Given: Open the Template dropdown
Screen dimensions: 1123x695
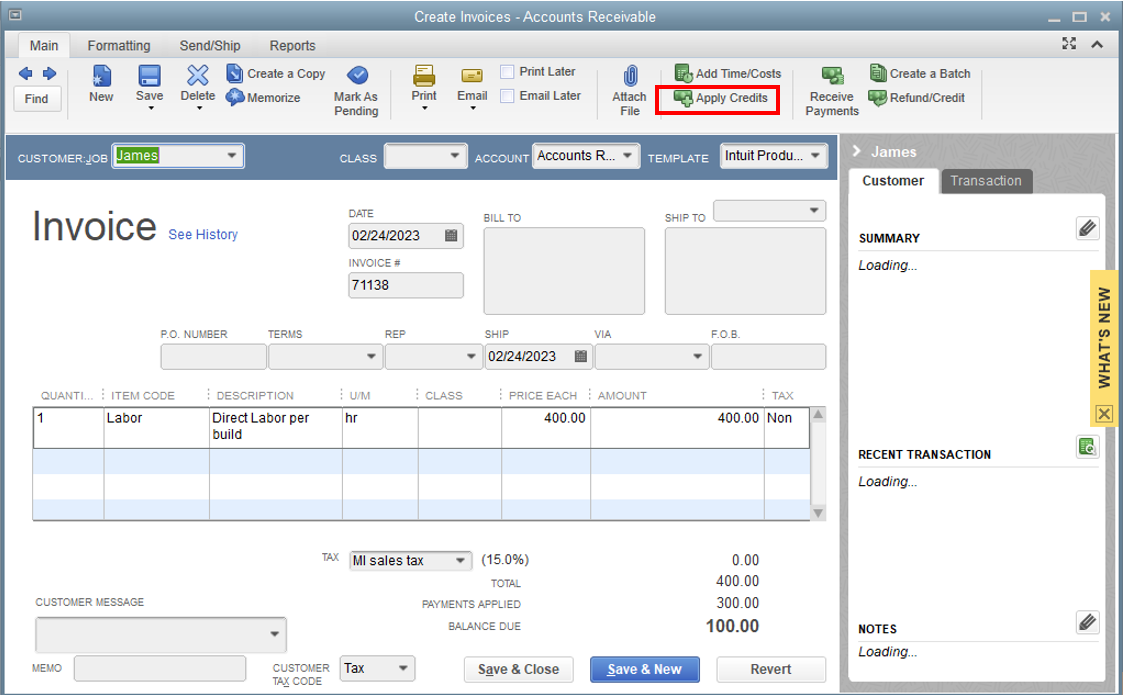Looking at the screenshot, I should click(x=815, y=156).
